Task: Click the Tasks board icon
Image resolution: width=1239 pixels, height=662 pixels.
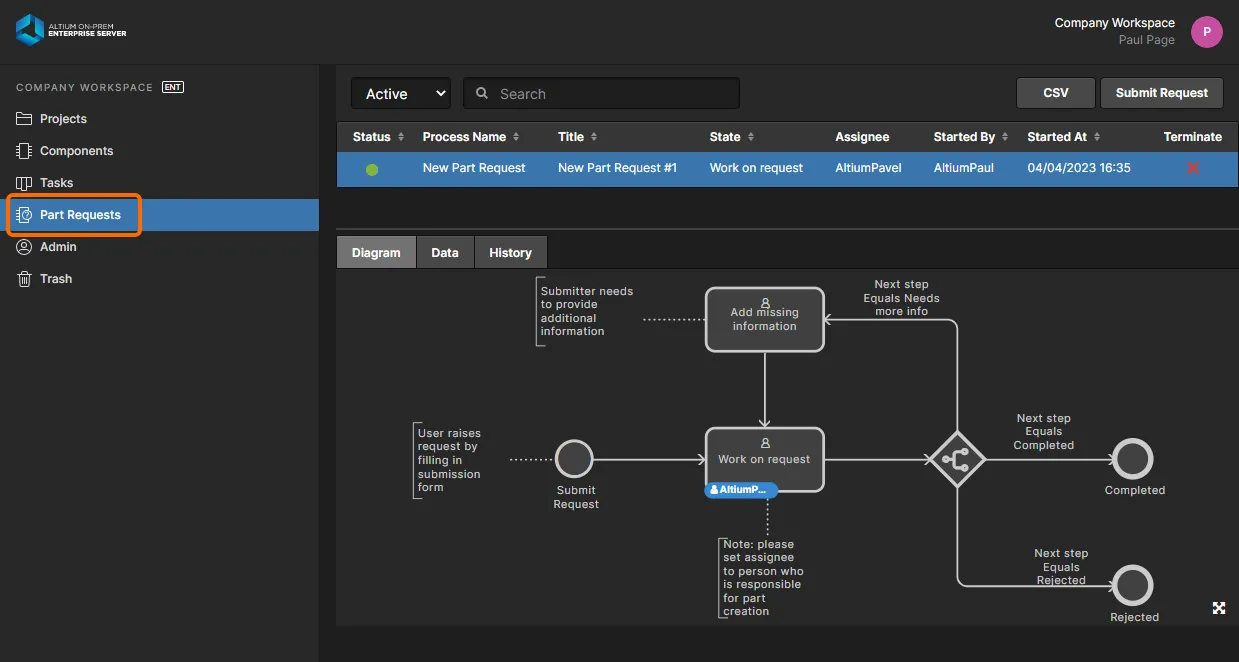Action: [x=25, y=183]
